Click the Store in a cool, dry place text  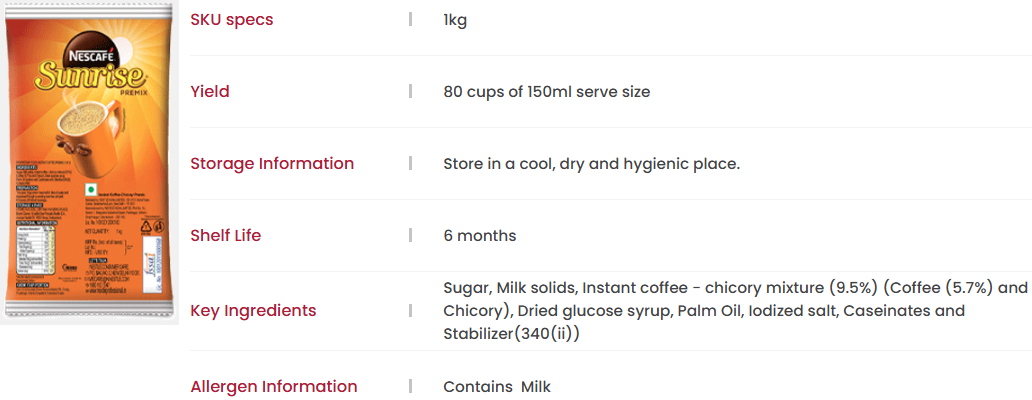click(x=592, y=163)
